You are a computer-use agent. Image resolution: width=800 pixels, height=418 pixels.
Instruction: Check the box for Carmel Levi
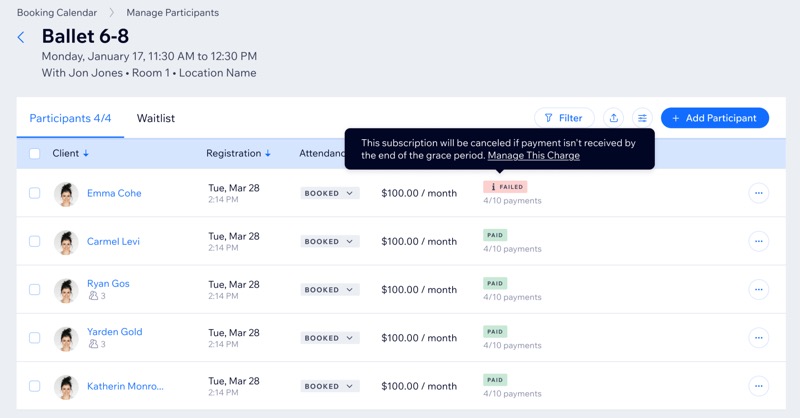pyautogui.click(x=34, y=241)
